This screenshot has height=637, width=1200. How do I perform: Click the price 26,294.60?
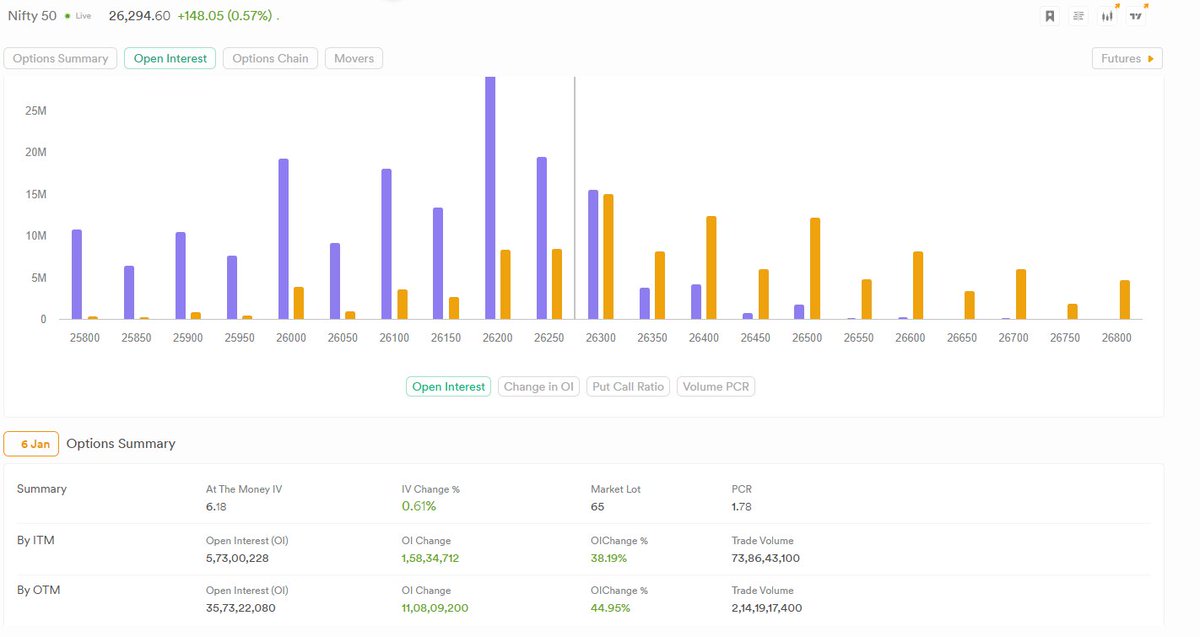[x=139, y=16]
